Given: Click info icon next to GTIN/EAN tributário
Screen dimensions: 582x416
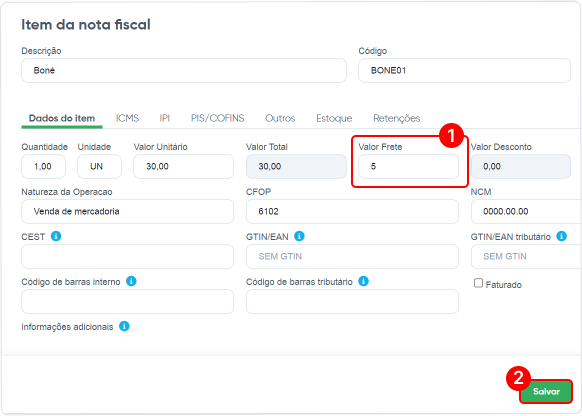Looking at the screenshot, I should tap(561, 236).
